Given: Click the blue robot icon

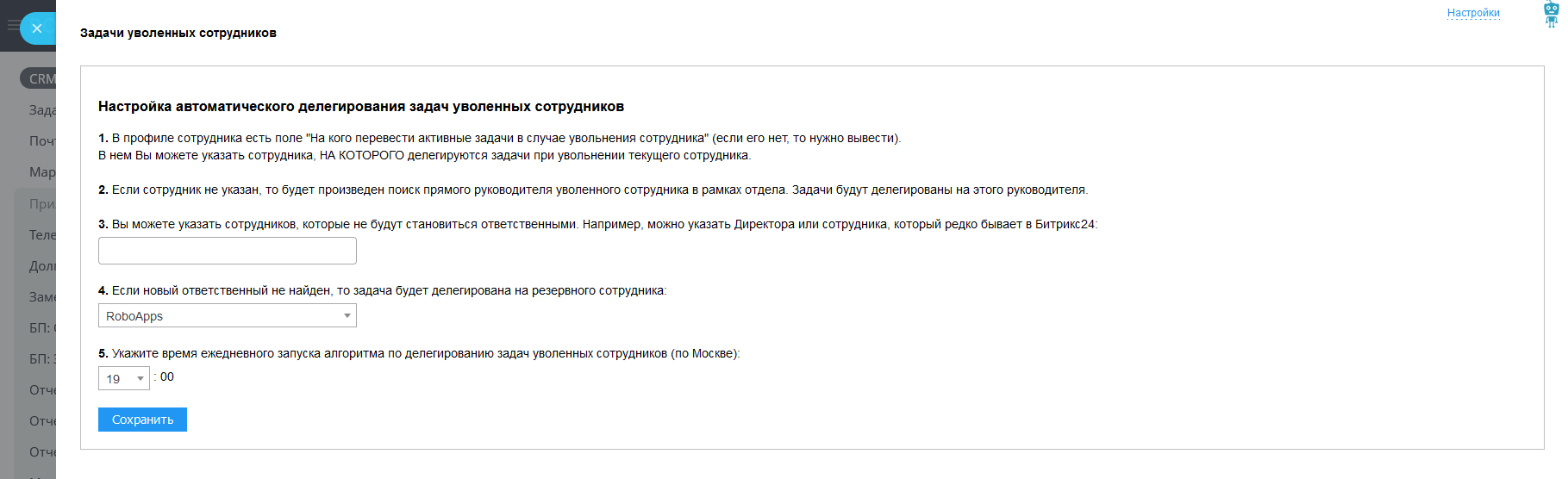Looking at the screenshot, I should pos(1551,15).
